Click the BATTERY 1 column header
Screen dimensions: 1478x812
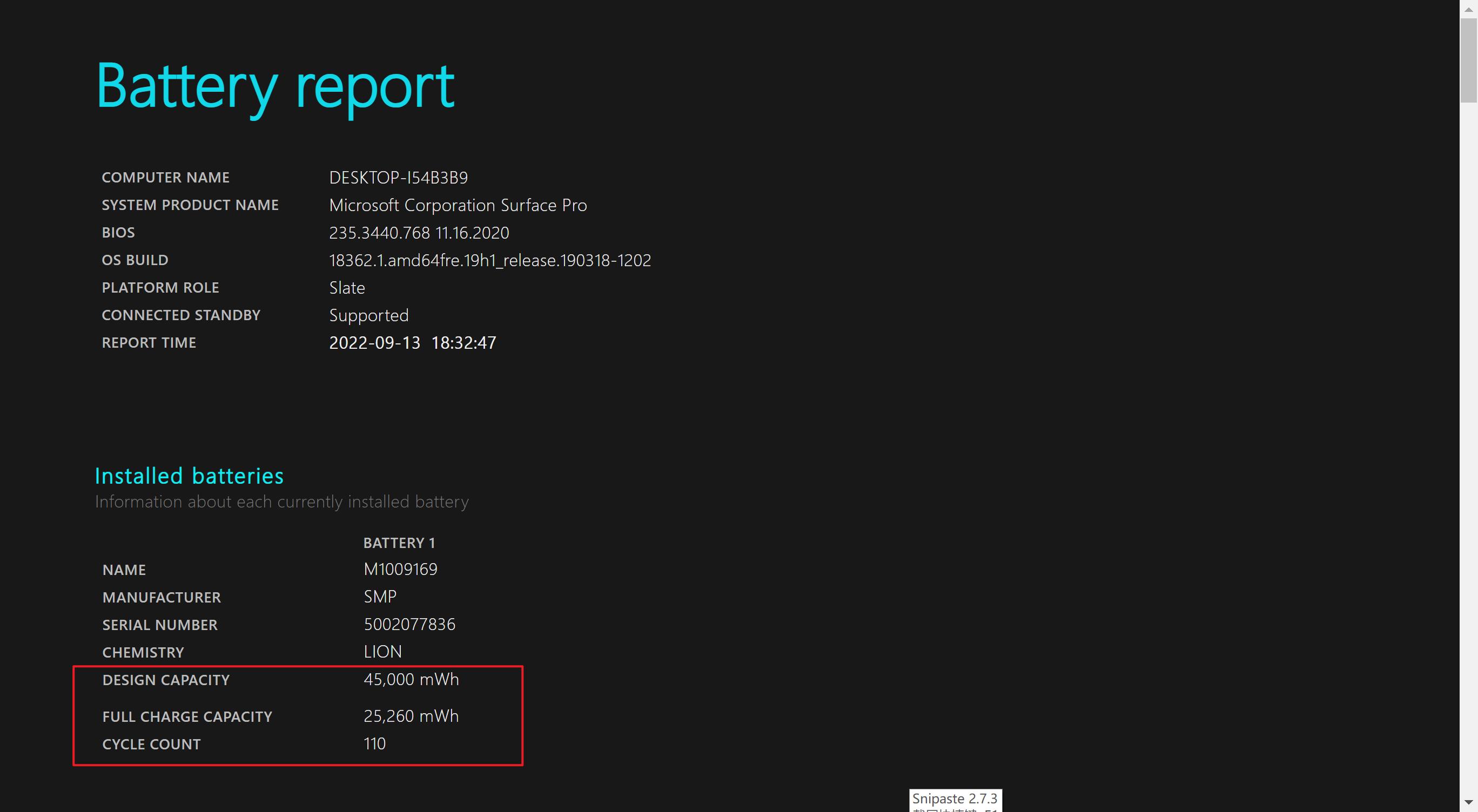399,543
